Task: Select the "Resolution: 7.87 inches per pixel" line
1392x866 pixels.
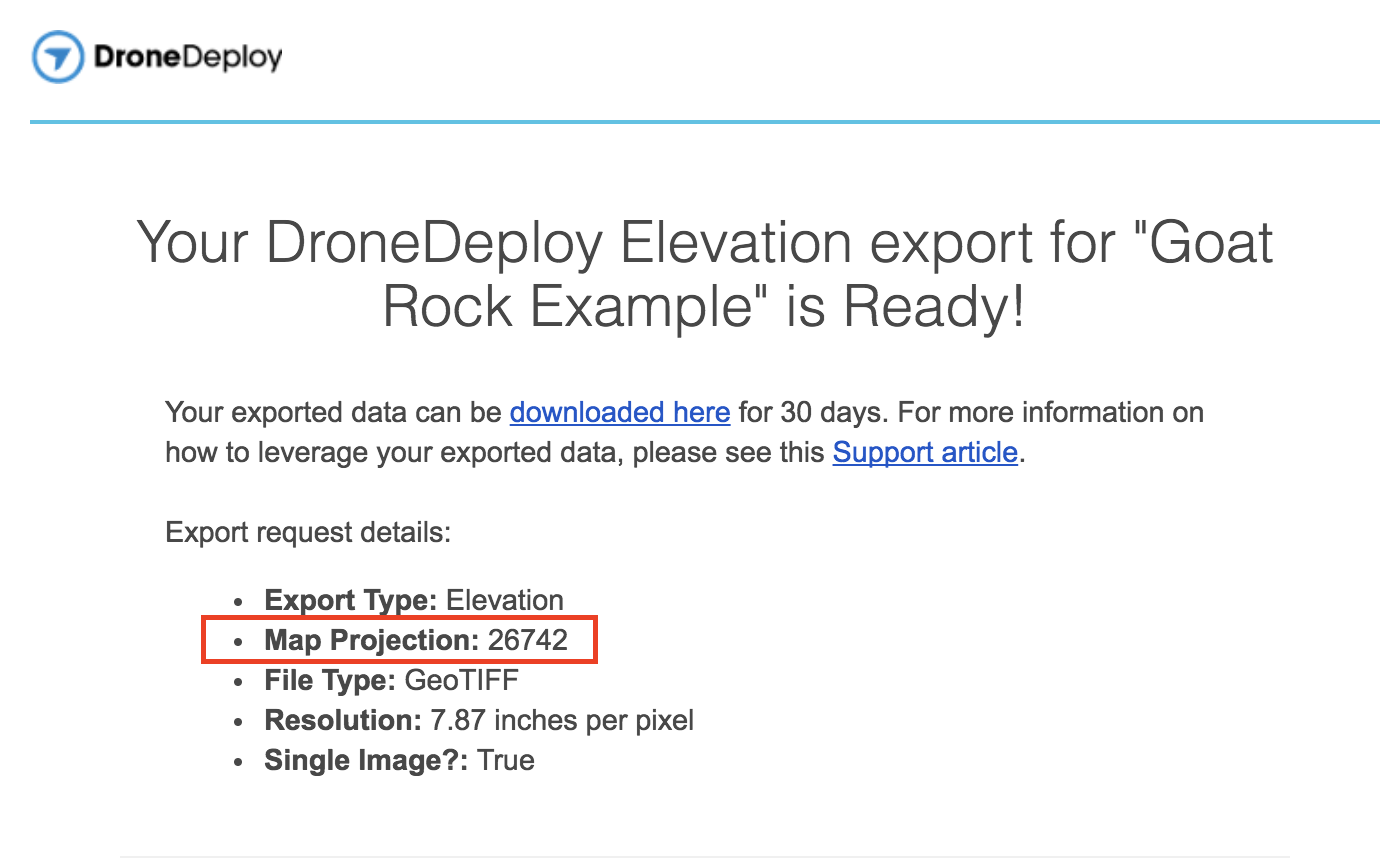Action: point(479,720)
